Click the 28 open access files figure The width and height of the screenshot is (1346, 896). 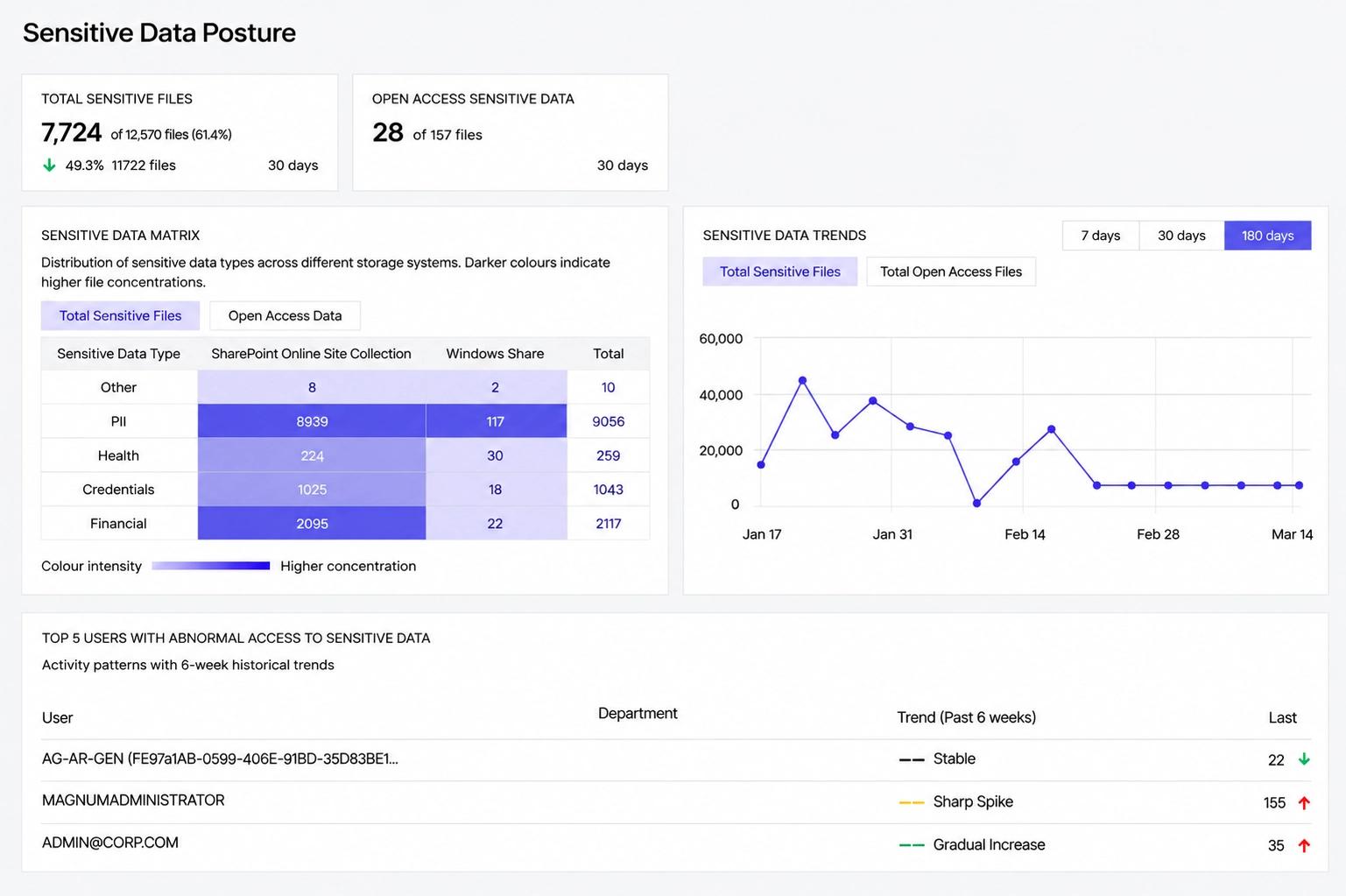coord(388,132)
